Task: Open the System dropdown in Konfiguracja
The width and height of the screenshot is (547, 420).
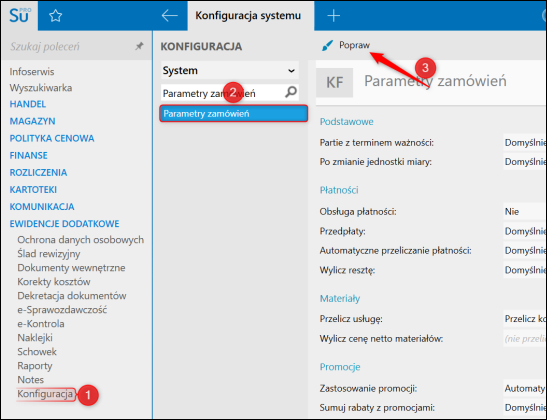Action: click(x=230, y=70)
